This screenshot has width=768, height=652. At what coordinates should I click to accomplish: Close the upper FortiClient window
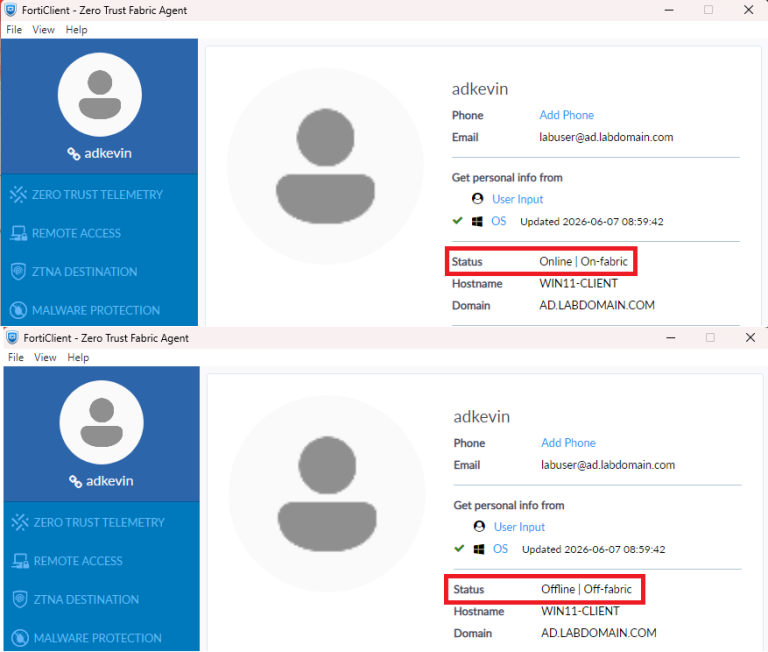748,10
